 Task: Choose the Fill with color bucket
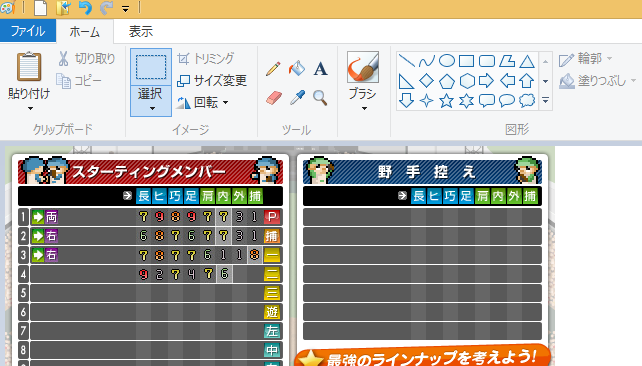(x=297, y=69)
